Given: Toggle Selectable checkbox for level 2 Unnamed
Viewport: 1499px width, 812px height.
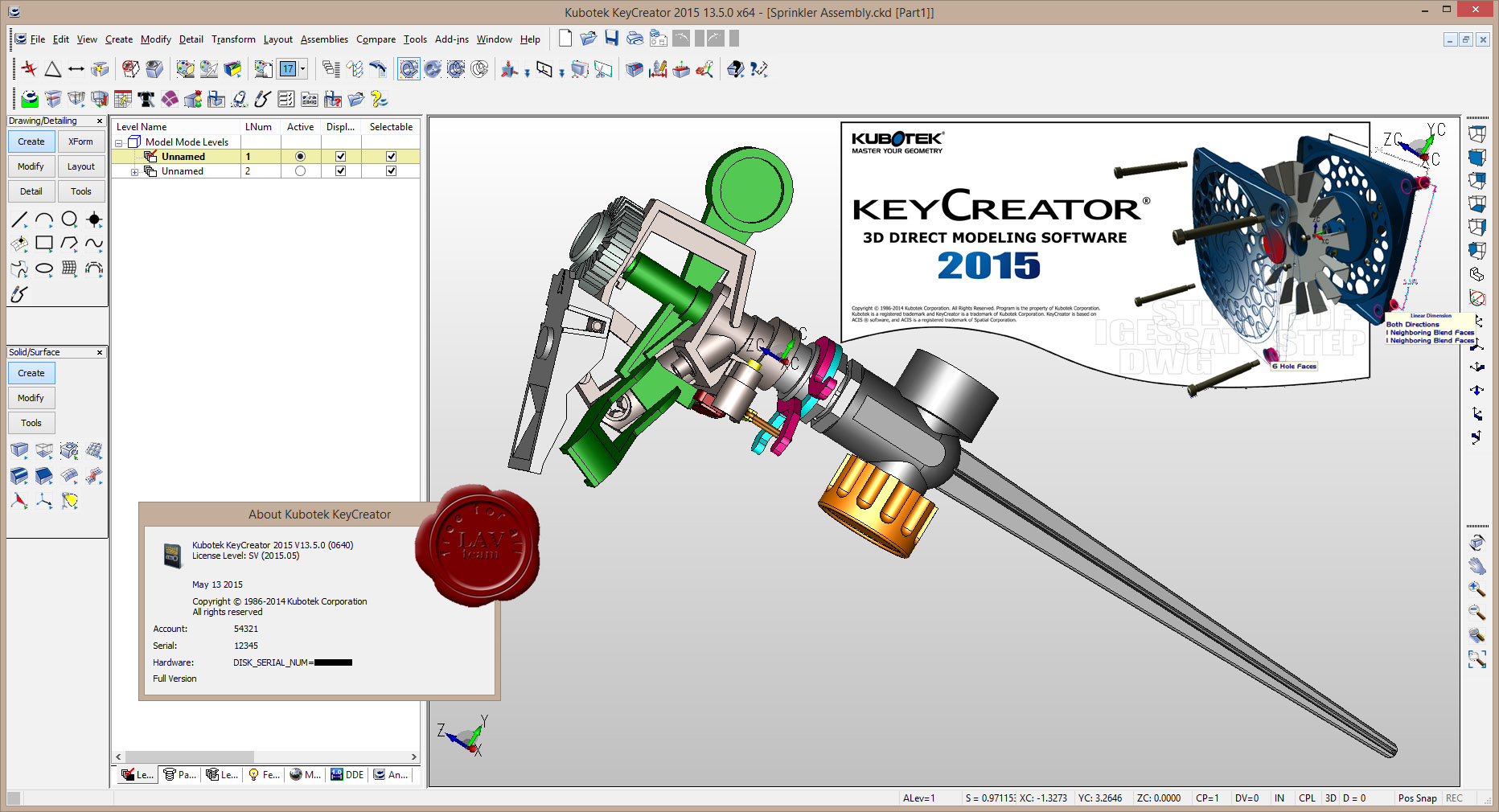Looking at the screenshot, I should tap(391, 171).
